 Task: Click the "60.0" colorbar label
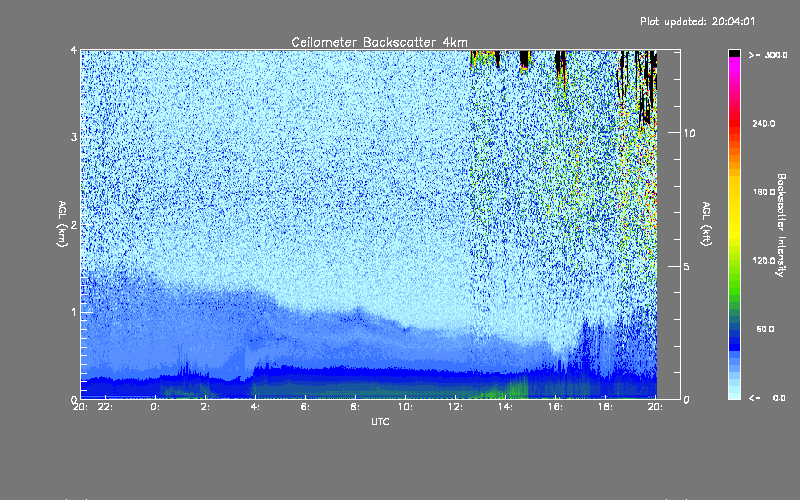click(x=765, y=329)
